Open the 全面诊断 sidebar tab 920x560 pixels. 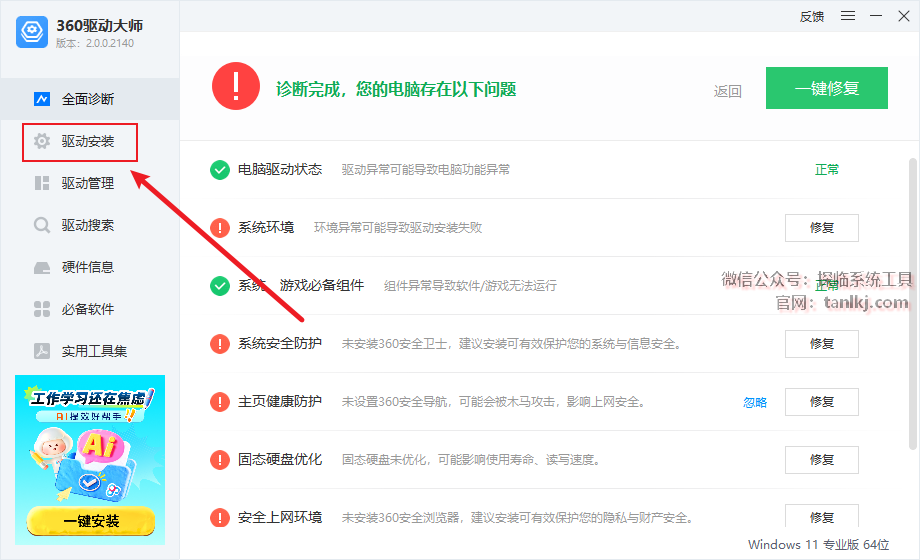tap(90, 99)
